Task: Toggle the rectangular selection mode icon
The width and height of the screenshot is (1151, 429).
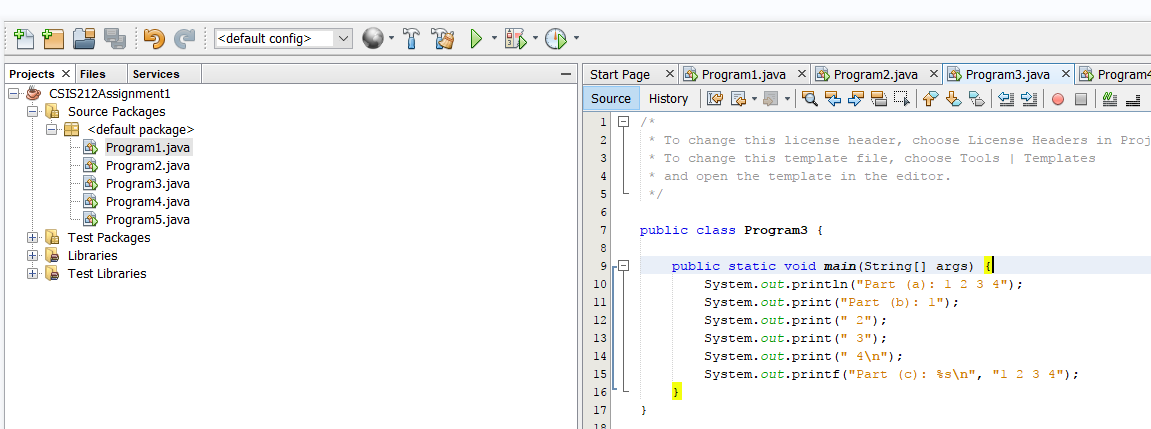Action: [901, 99]
